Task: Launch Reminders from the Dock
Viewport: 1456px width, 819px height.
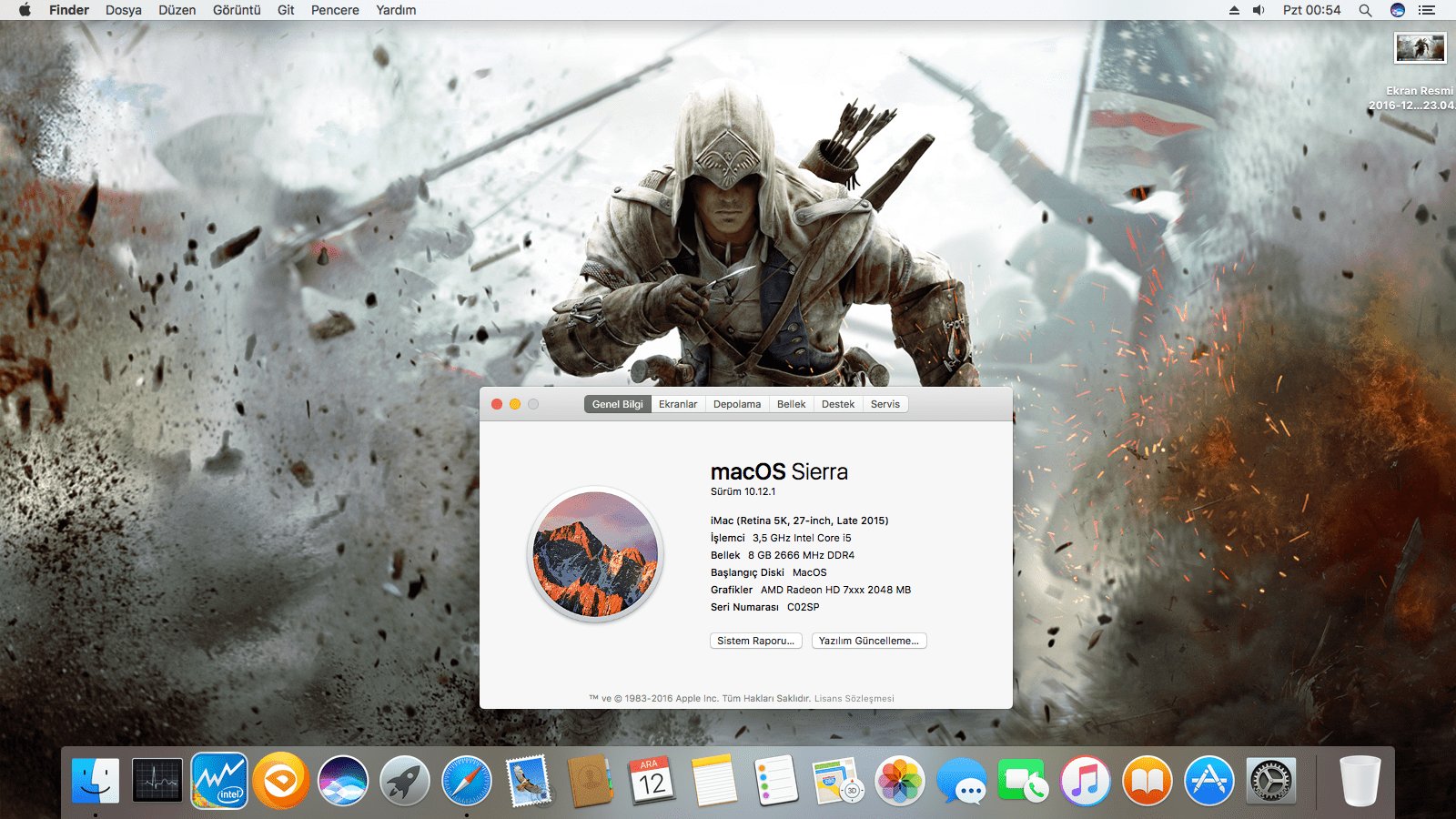Action: (776, 781)
